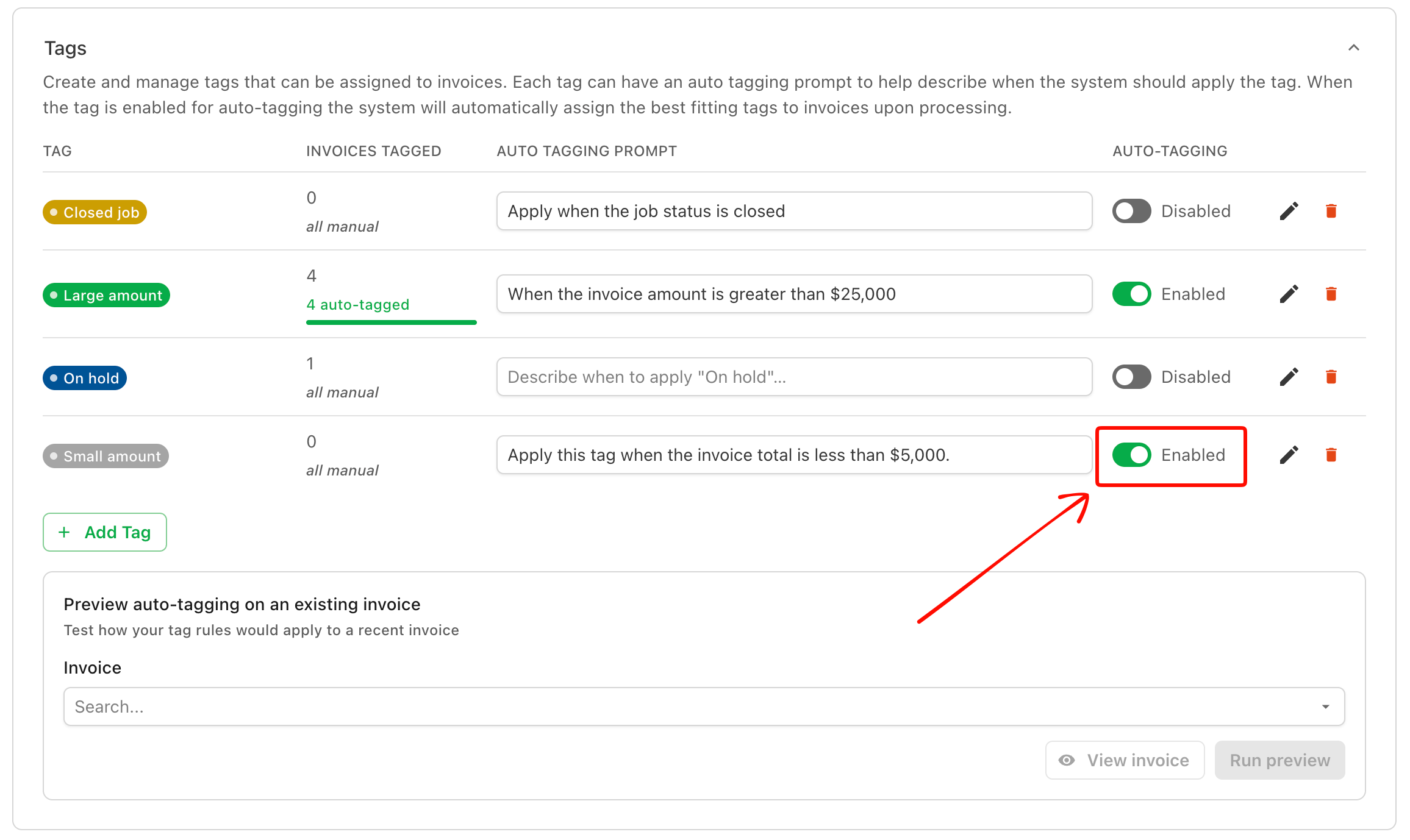This screenshot has width=1410, height=840.
Task: Focus the On hold prompt field
Action: [x=794, y=377]
